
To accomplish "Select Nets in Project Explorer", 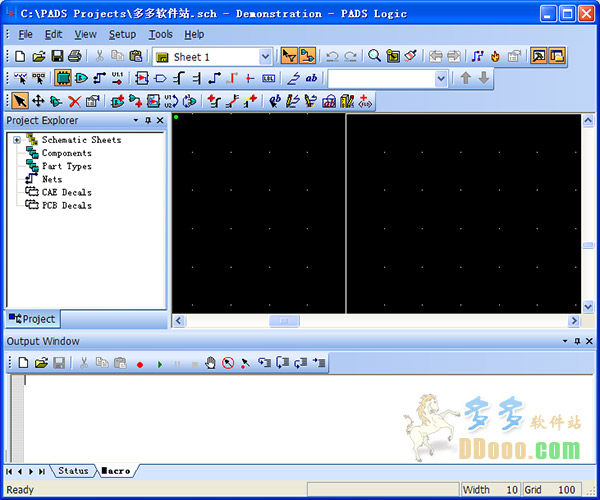I will 52,179.
